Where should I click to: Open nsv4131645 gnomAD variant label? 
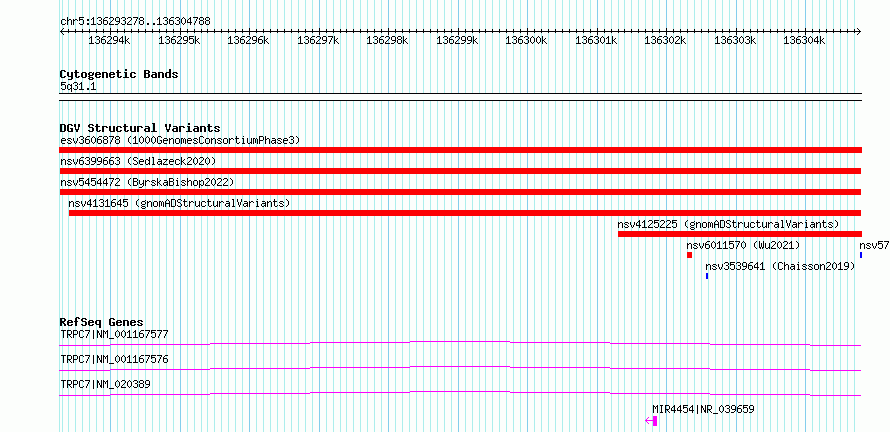[179, 203]
